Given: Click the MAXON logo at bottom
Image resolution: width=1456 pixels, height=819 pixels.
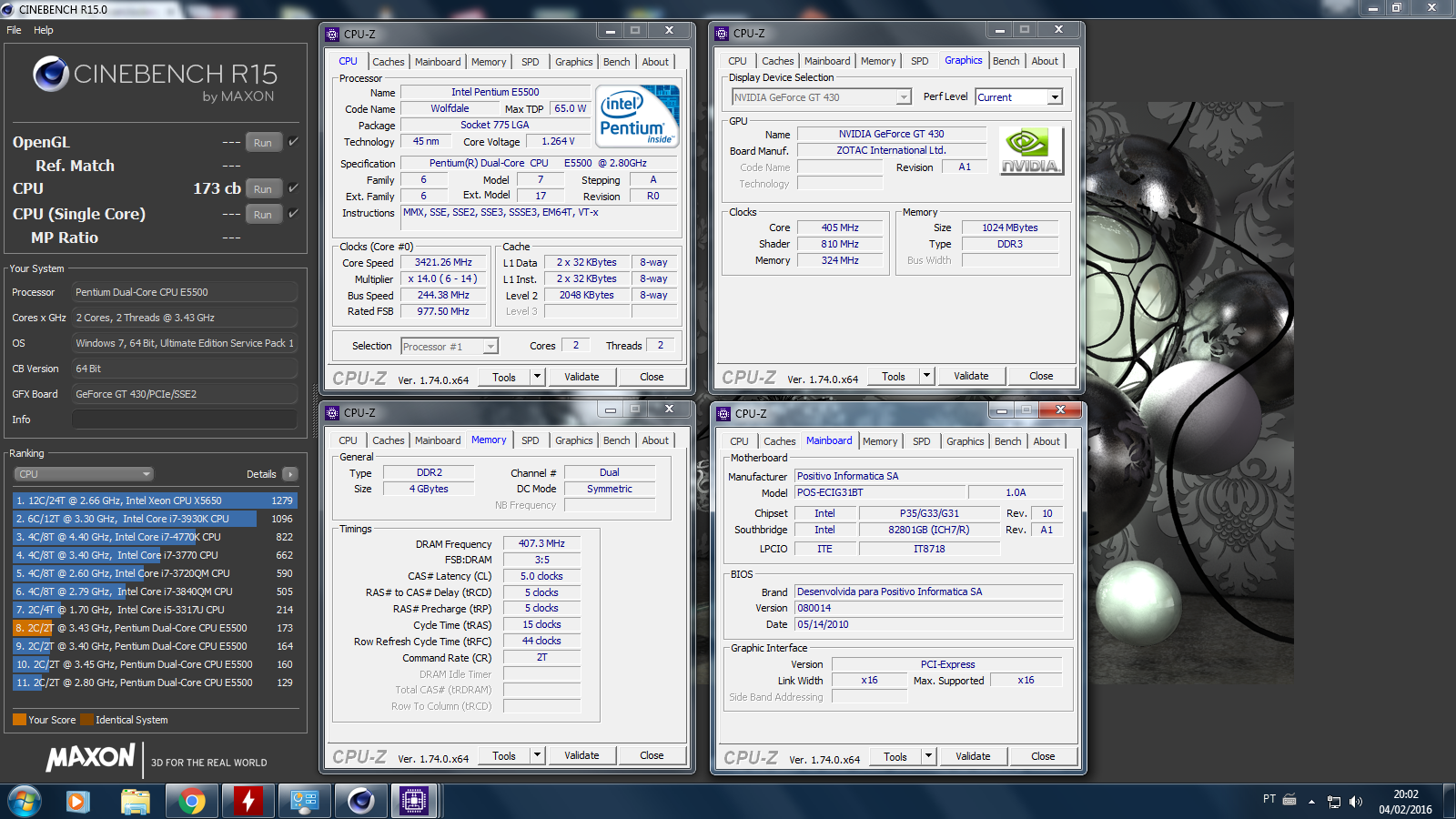Looking at the screenshot, I should 90,757.
